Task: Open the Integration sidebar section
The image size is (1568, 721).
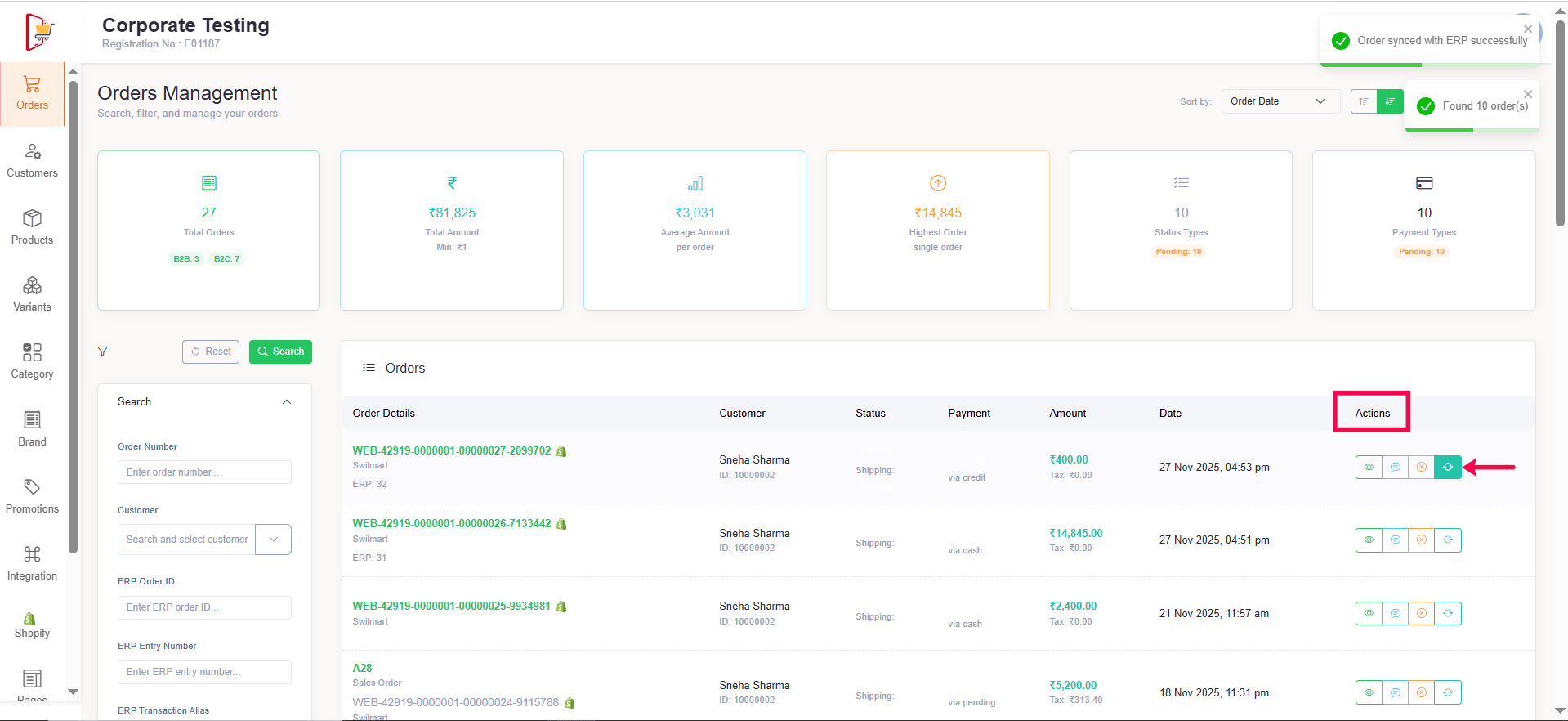Action: tap(32, 563)
